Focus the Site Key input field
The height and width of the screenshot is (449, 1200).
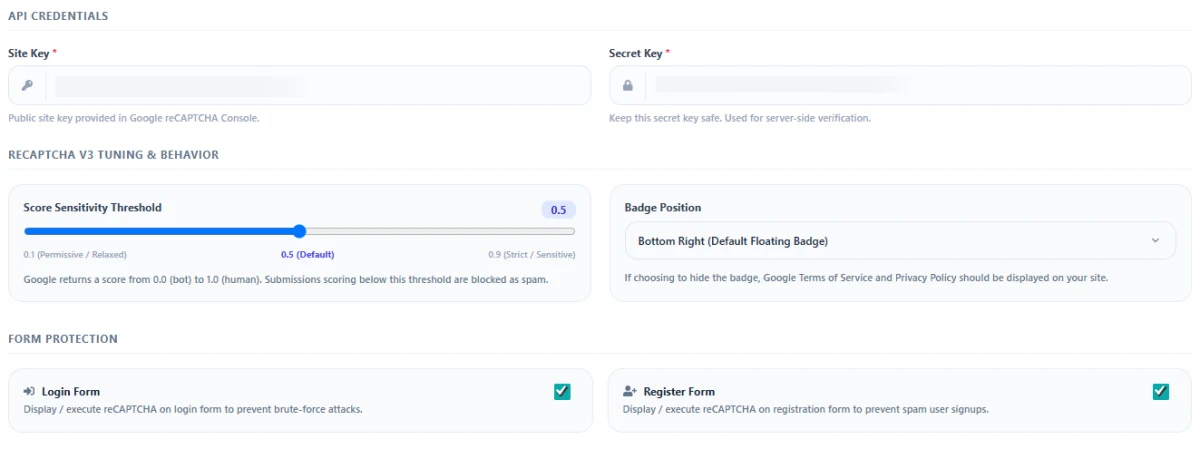[318, 85]
